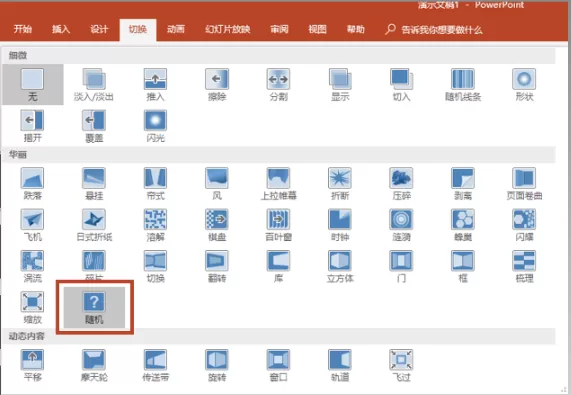The height and width of the screenshot is (395, 571).
Task: Select the 碎片 shred transition
Action: tap(94, 265)
